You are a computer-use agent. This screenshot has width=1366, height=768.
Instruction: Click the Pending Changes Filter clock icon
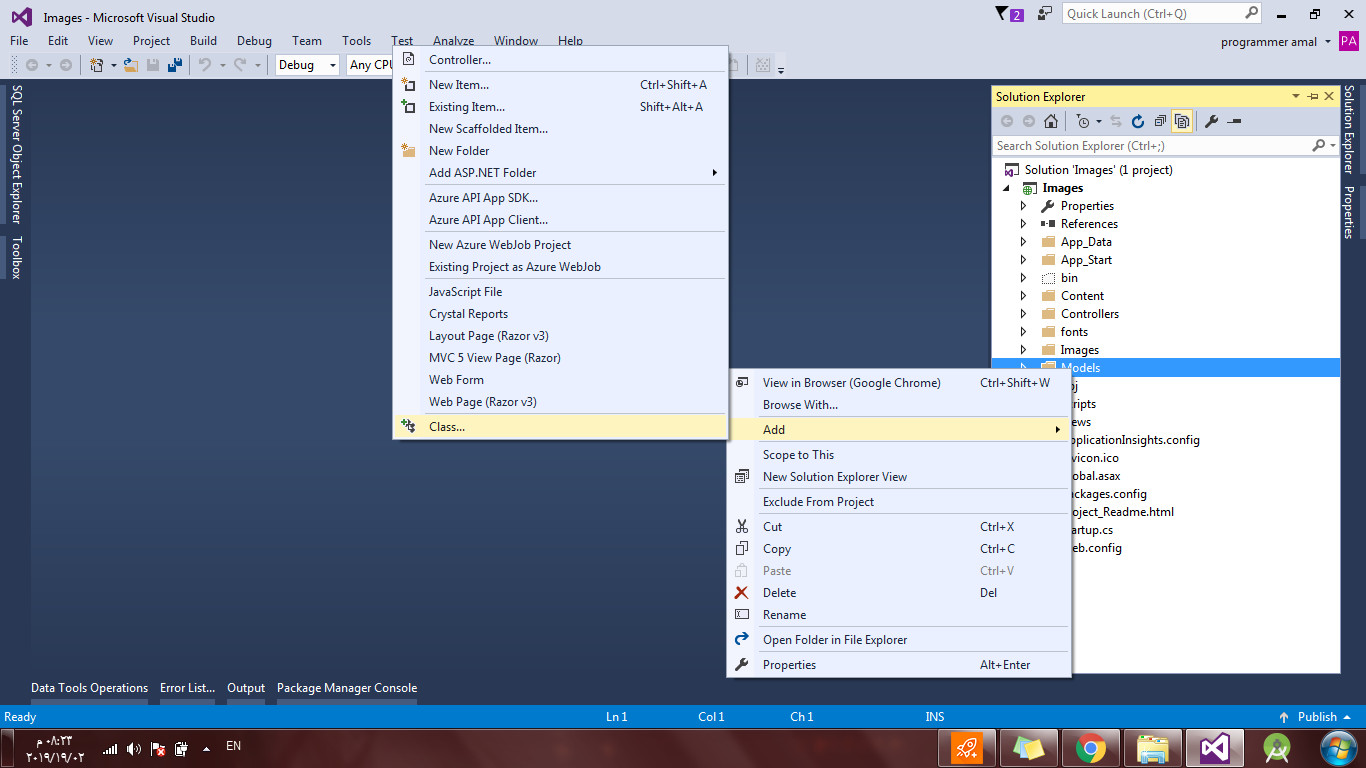point(1083,121)
